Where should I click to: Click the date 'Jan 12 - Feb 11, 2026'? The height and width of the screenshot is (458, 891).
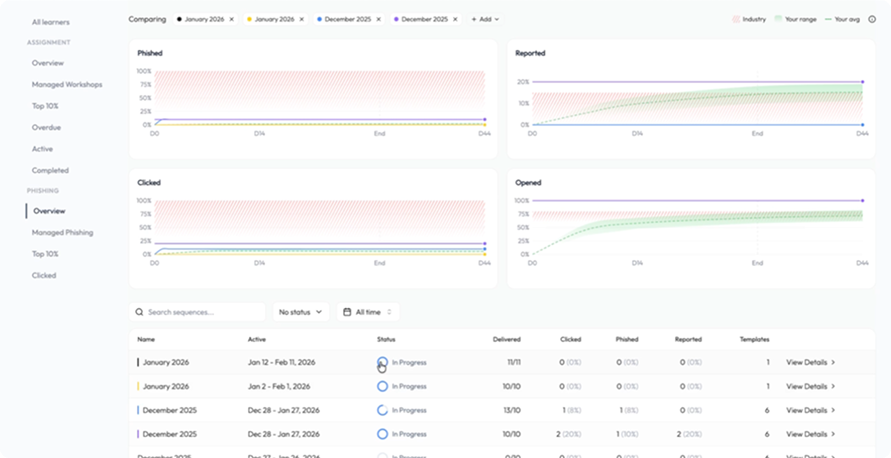281,363
